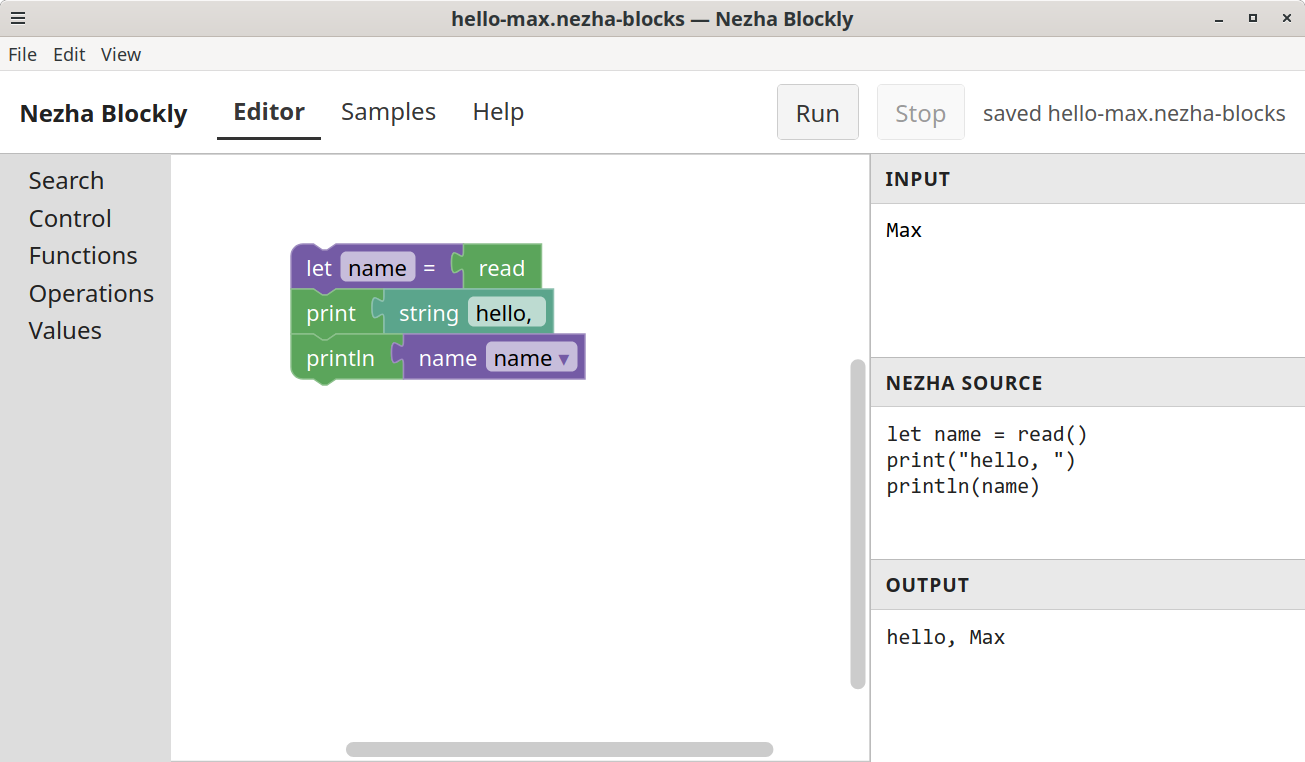Edit the string value field 'hello,'

[x=506, y=313]
